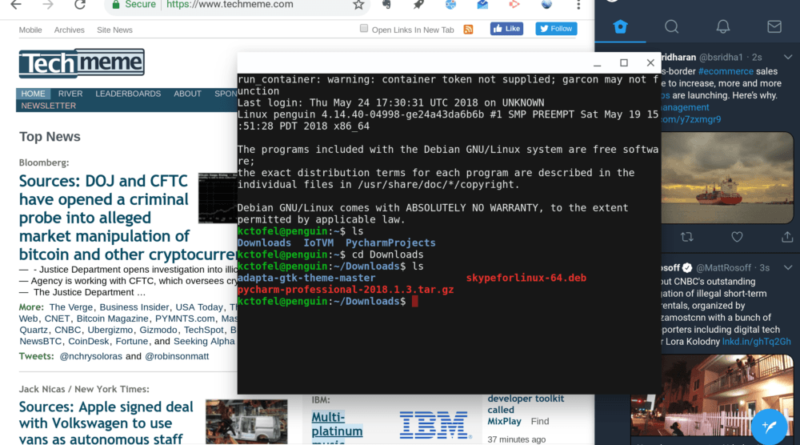Go forward in the browser
Image resolution: width=800 pixels, height=445 pixels.
(x=48, y=5)
